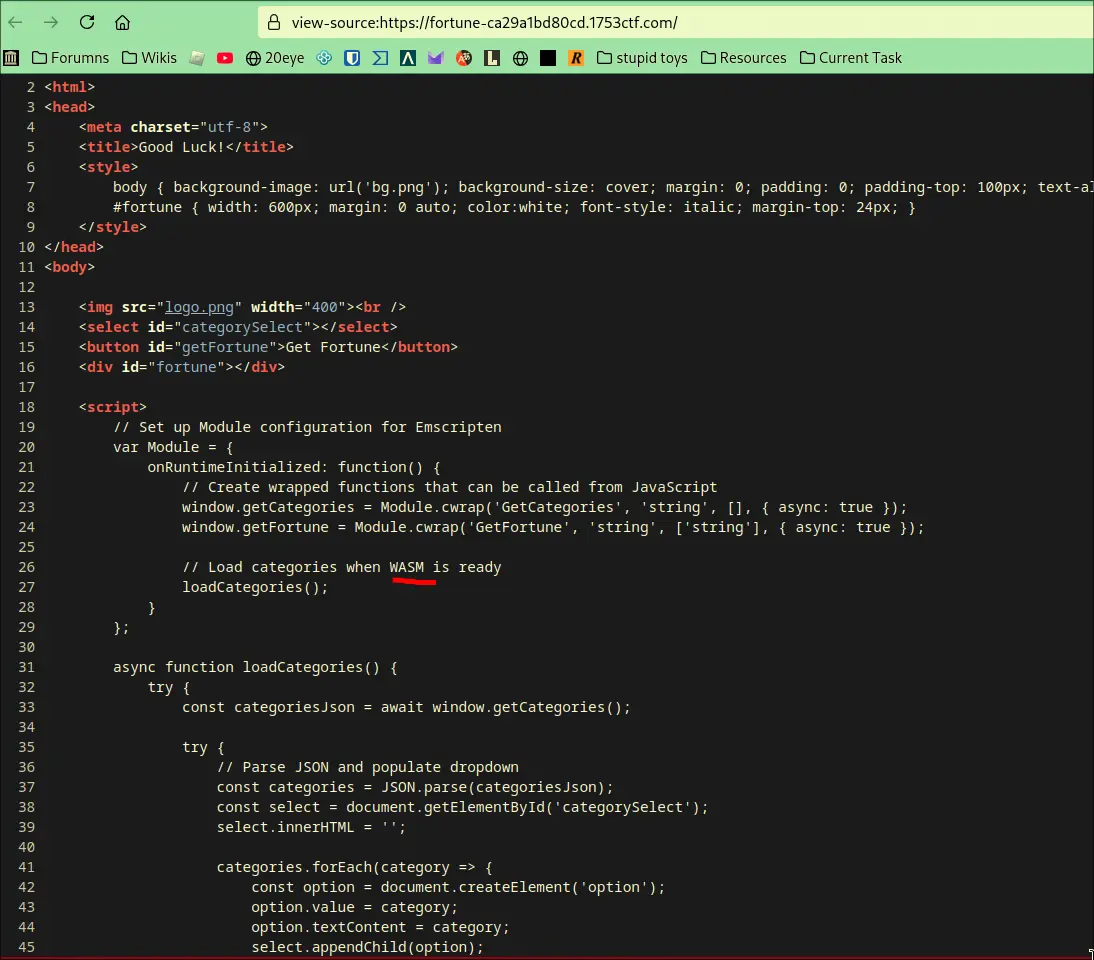
Task: Open the blue flower-shaped bookmark
Action: (324, 58)
